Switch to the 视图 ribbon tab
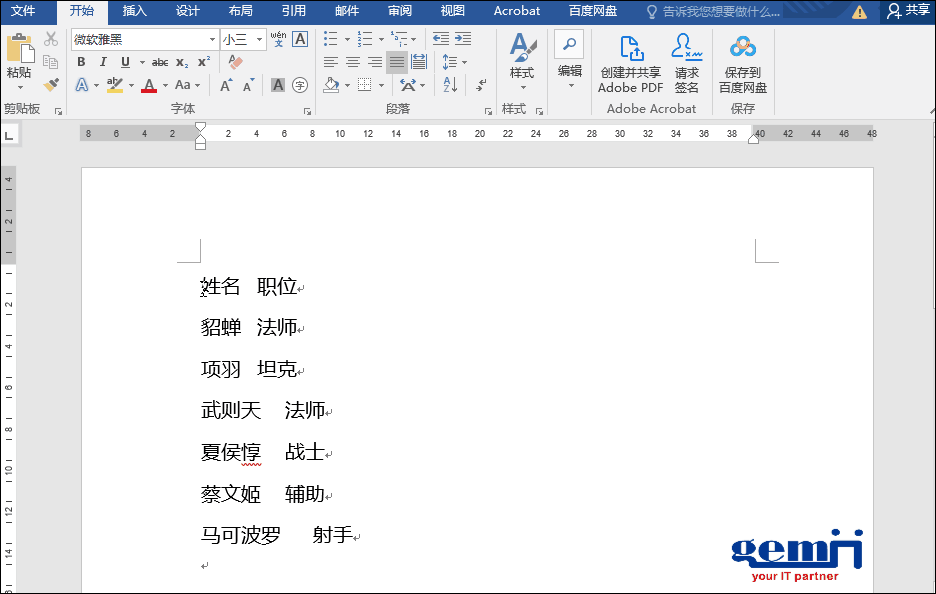The image size is (936, 594). [451, 11]
